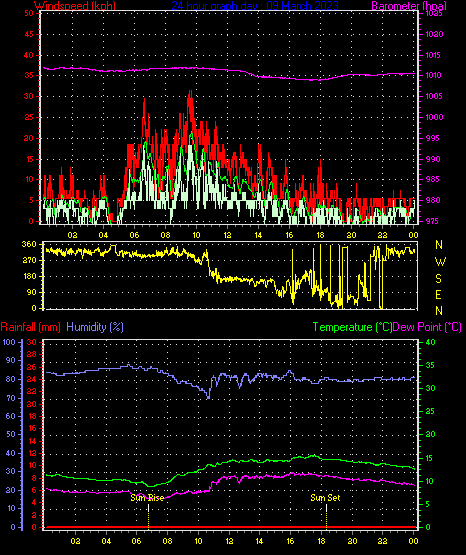The width and height of the screenshot is (466, 555).
Task: Click 90 on the humidity axis
Action: coord(11,360)
